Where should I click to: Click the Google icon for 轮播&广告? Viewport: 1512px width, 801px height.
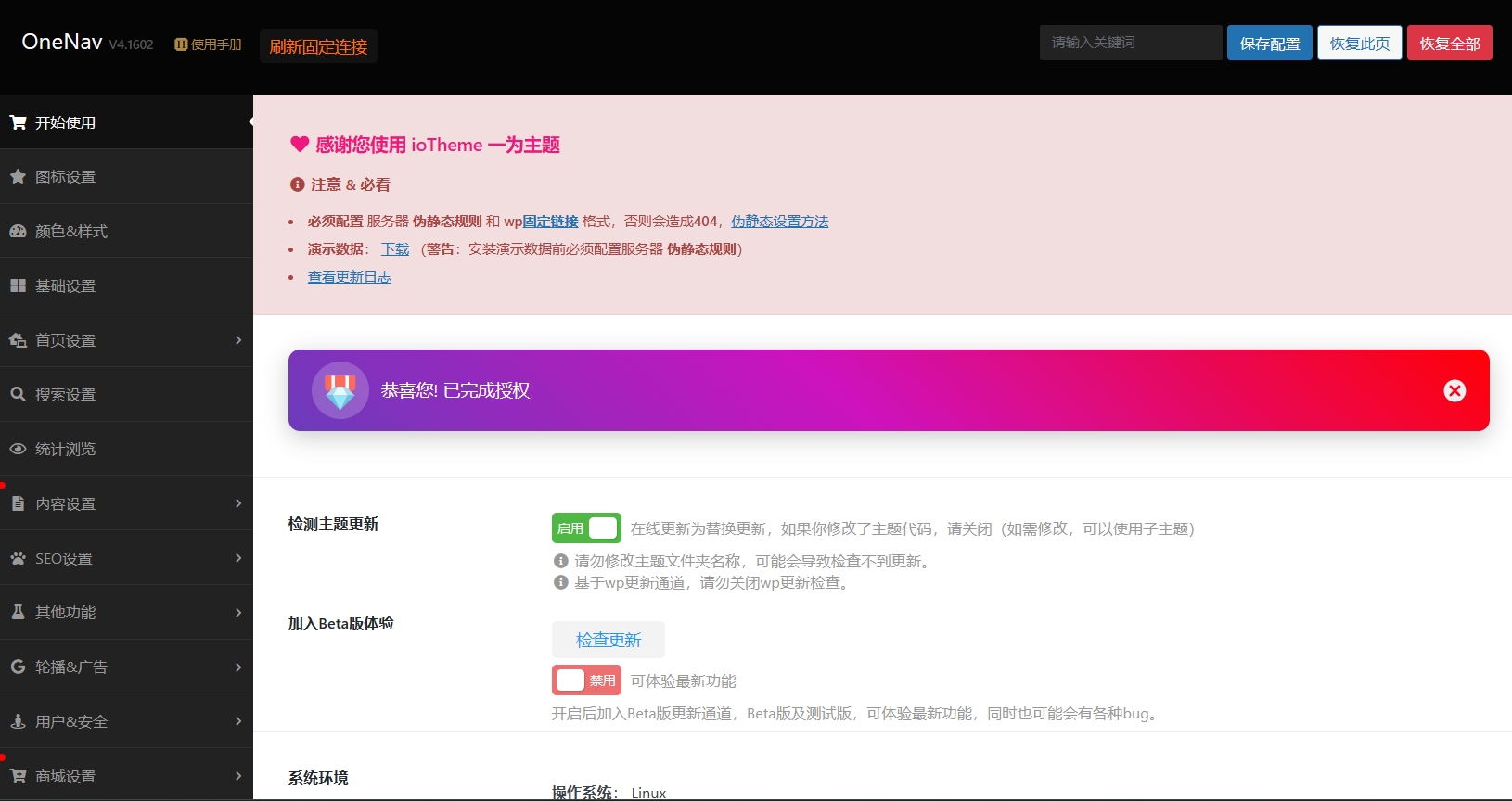coord(18,667)
